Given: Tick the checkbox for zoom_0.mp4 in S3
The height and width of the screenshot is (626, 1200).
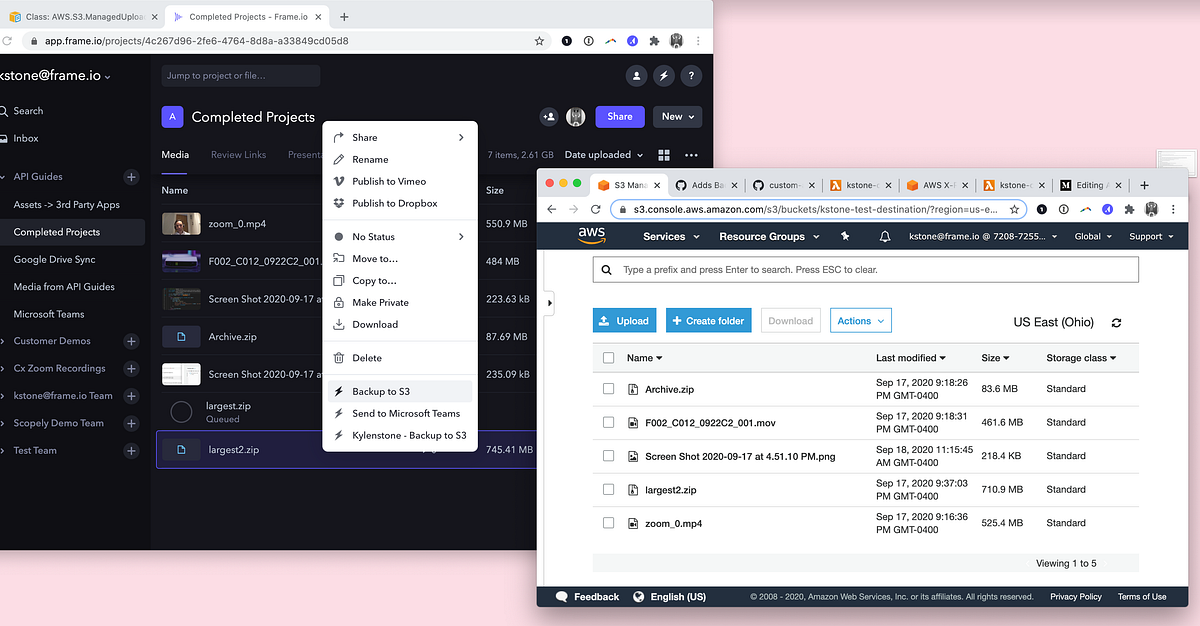Looking at the screenshot, I should point(608,522).
